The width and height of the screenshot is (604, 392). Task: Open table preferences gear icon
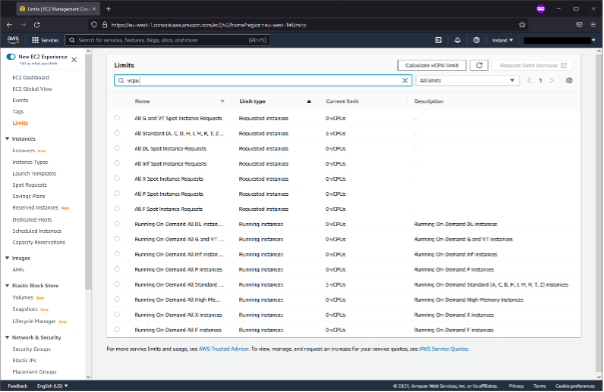point(569,80)
